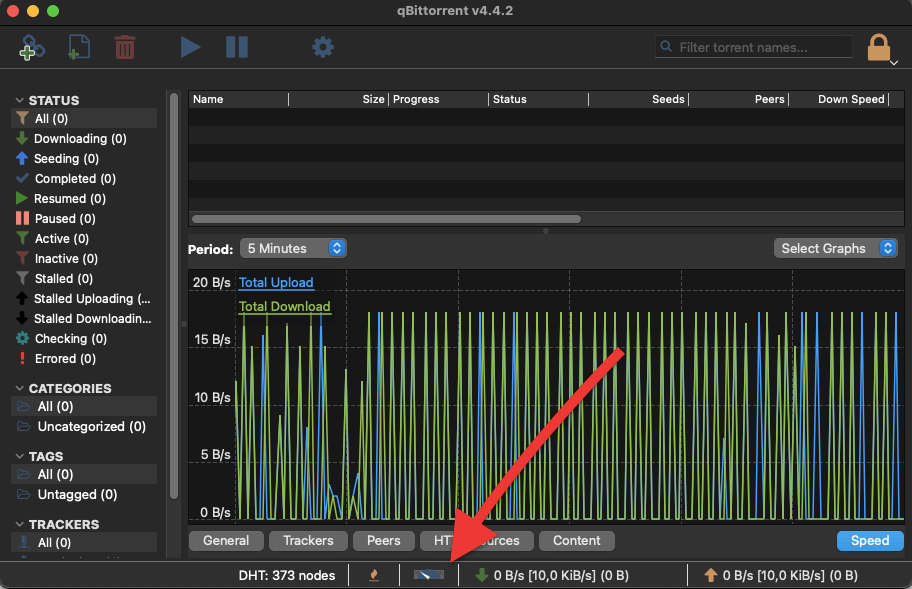The width and height of the screenshot is (912, 589).
Task: Click the red Delete torrent trash icon
Action: click(124, 47)
